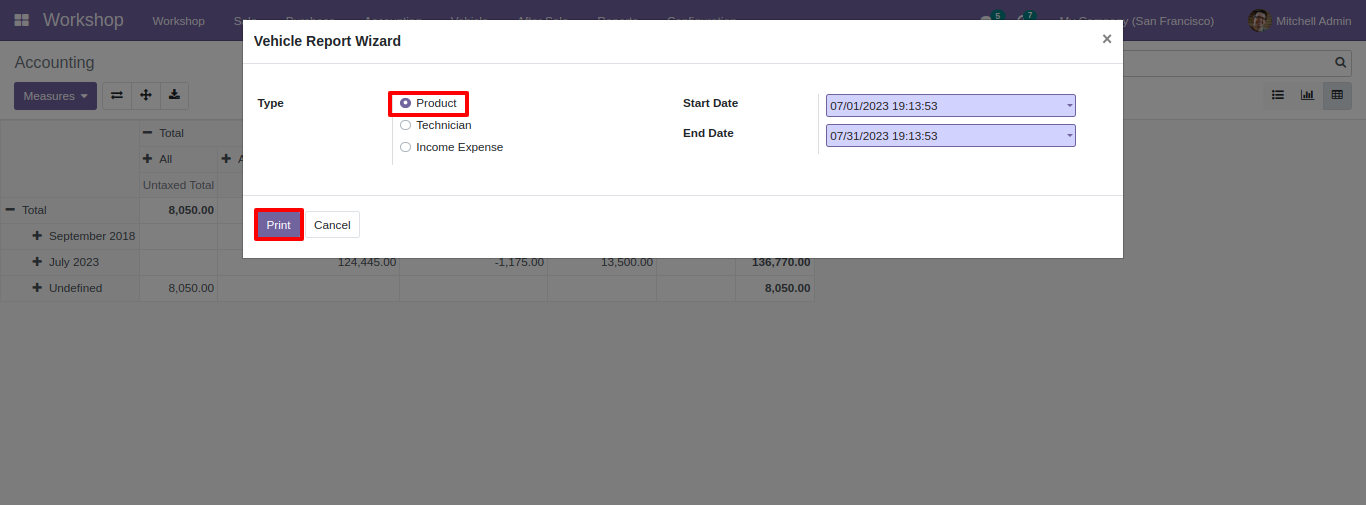Click the Print button
The width and height of the screenshot is (1366, 505).
pyautogui.click(x=278, y=225)
